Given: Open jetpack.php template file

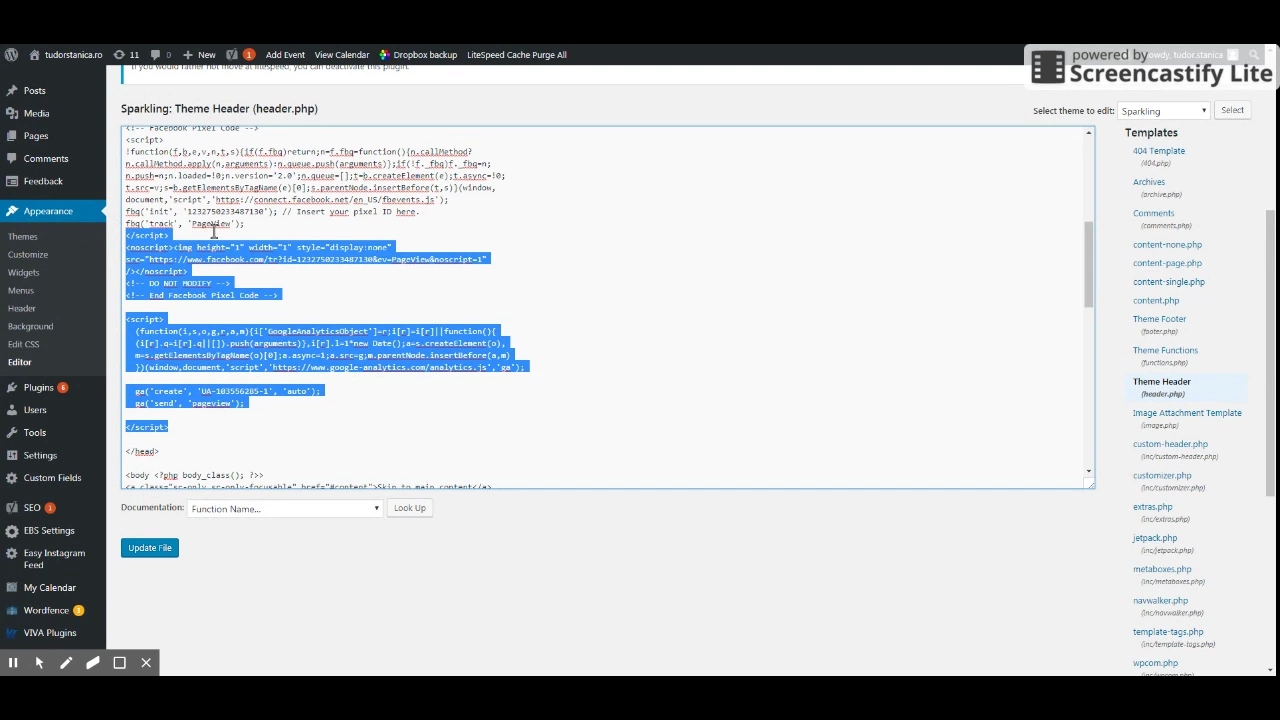Looking at the screenshot, I should coord(1155,538).
